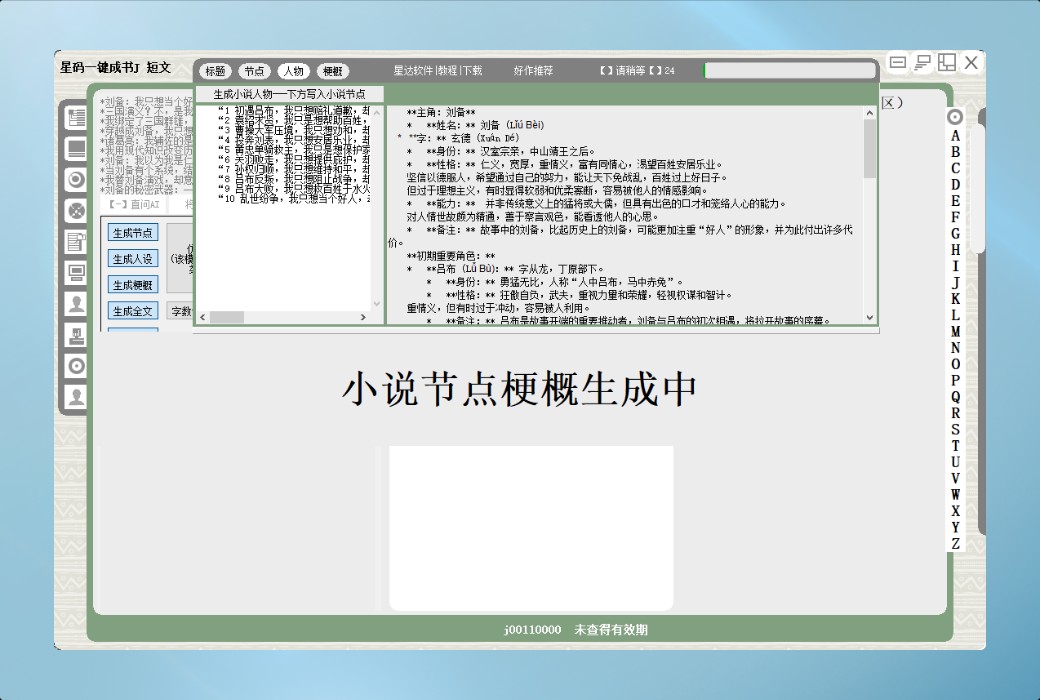Click the 生成全文 button

[x=132, y=311]
